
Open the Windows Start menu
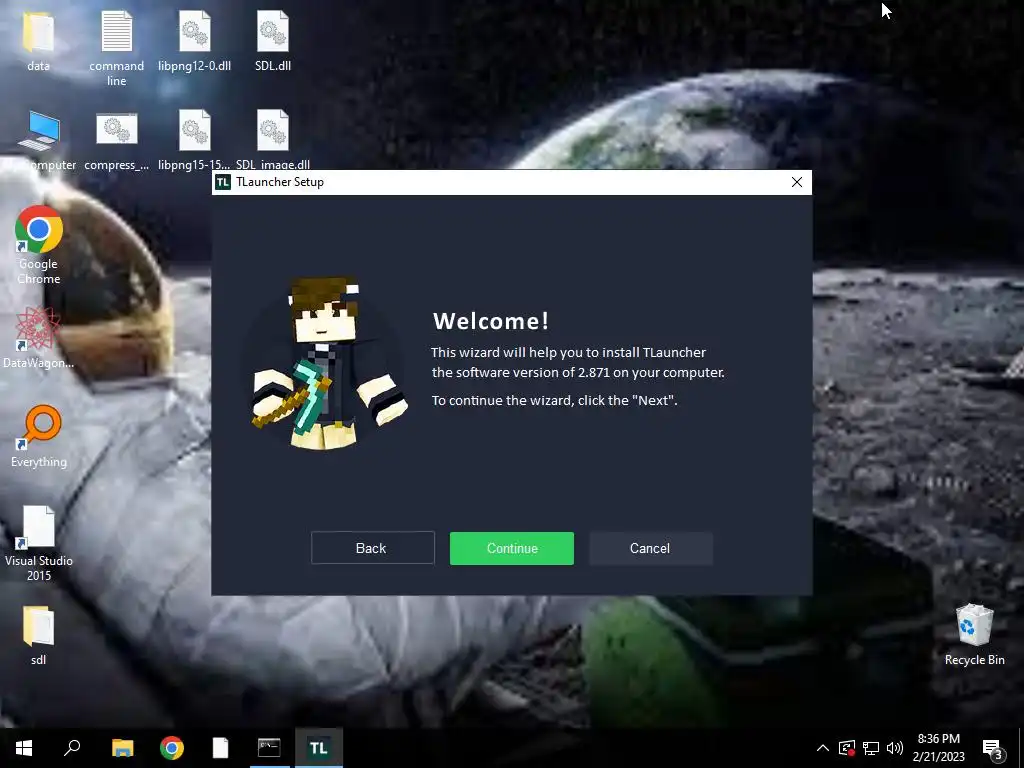[x=24, y=748]
